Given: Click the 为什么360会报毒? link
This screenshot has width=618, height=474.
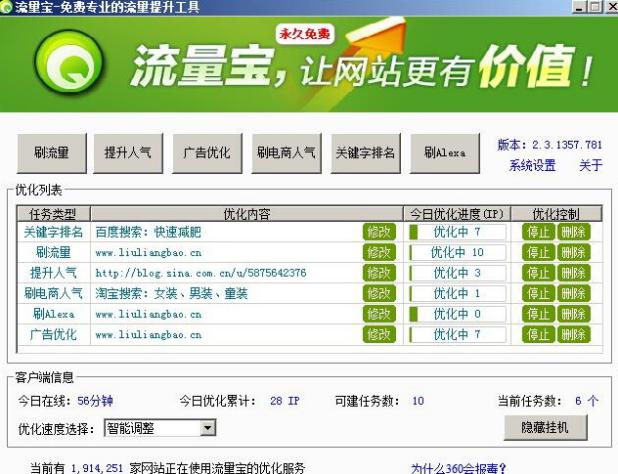Looking at the screenshot, I should (458, 468).
